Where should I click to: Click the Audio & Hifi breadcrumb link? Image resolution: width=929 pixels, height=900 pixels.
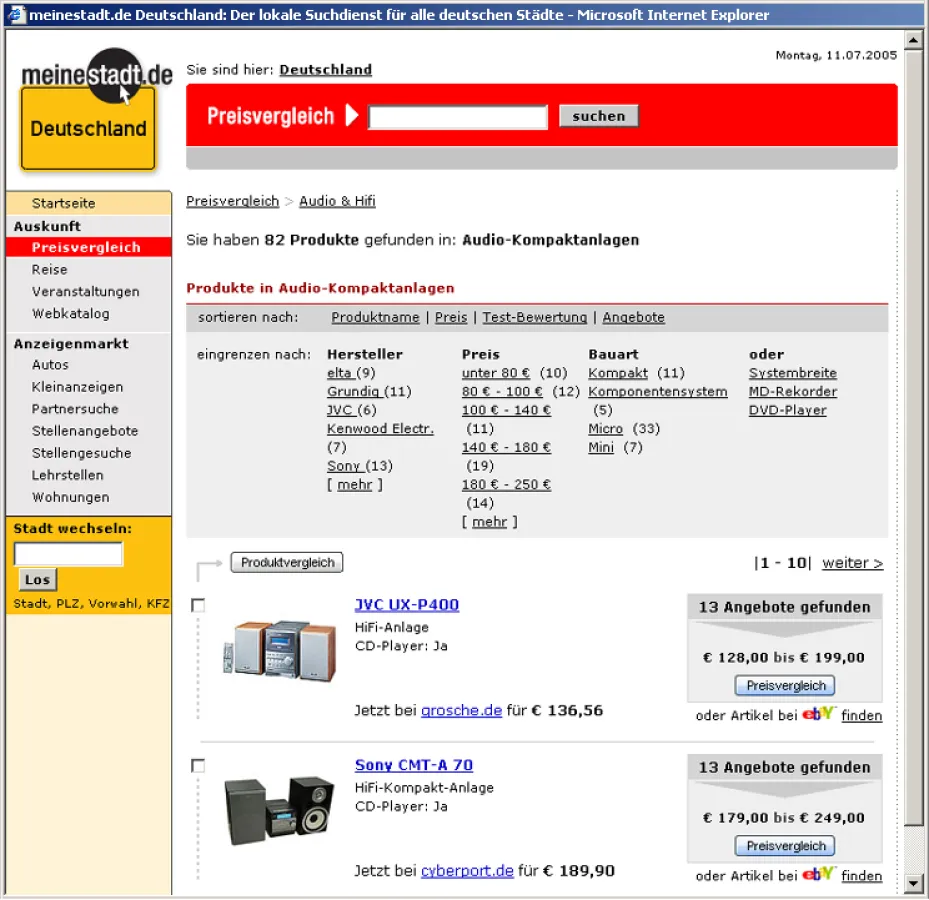[337, 201]
